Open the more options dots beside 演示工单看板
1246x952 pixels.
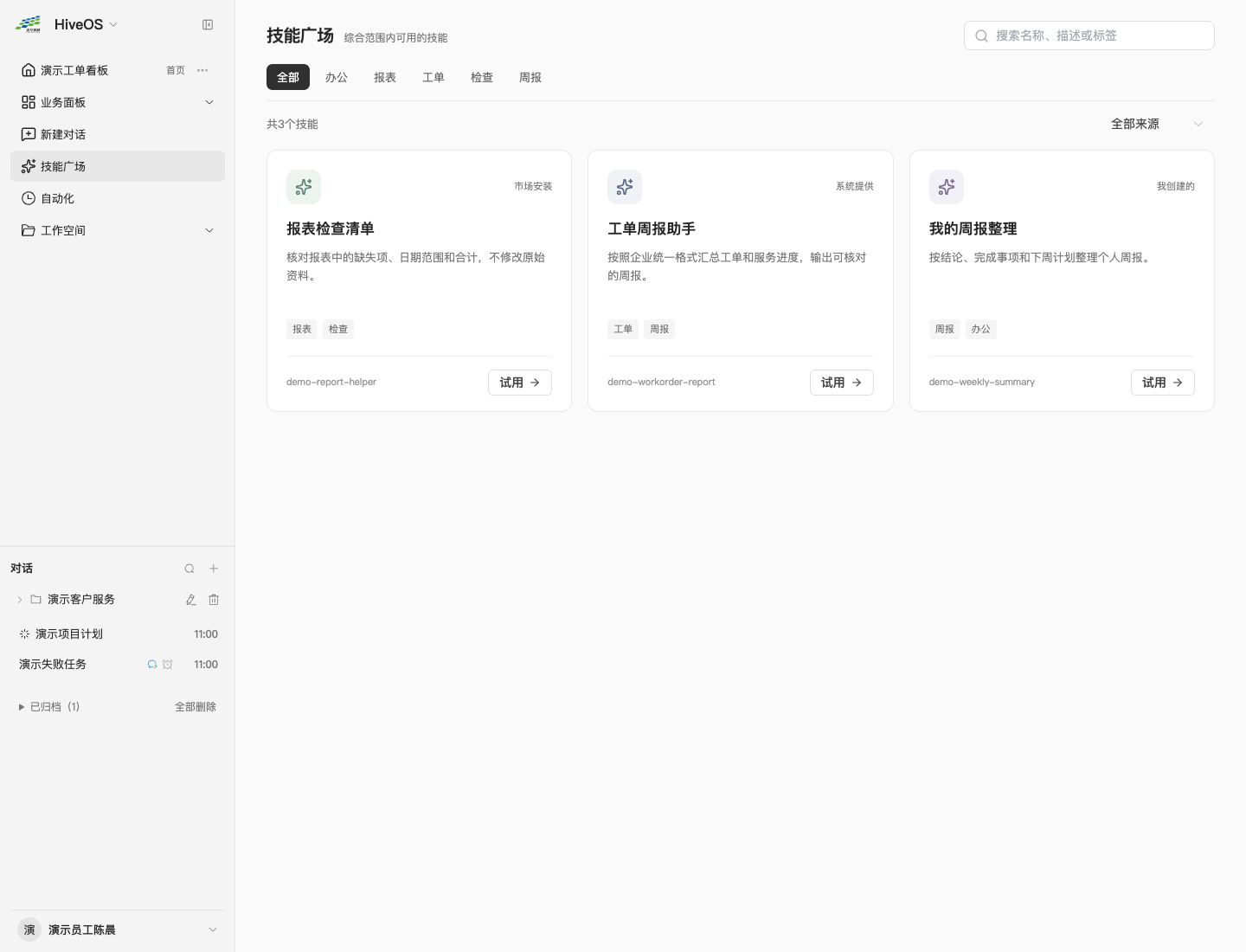(x=202, y=70)
